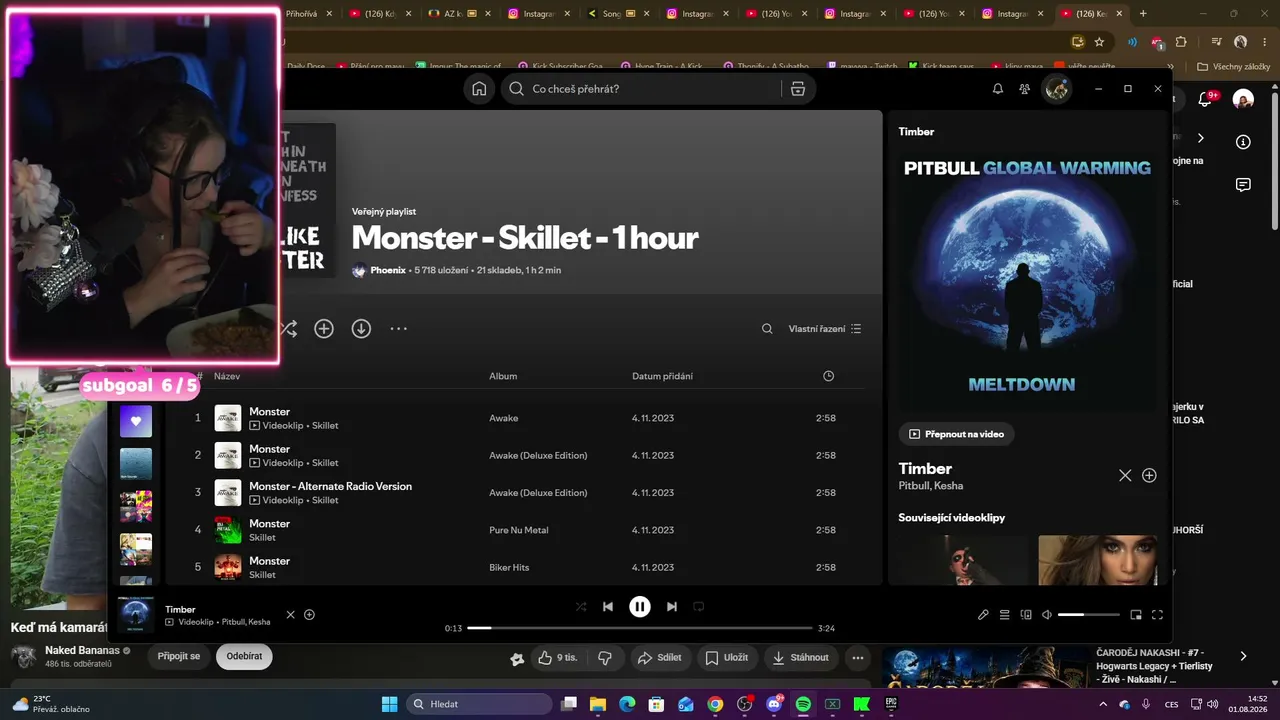
Task: Select Monster - Alternate Radio Version track
Action: click(330, 486)
